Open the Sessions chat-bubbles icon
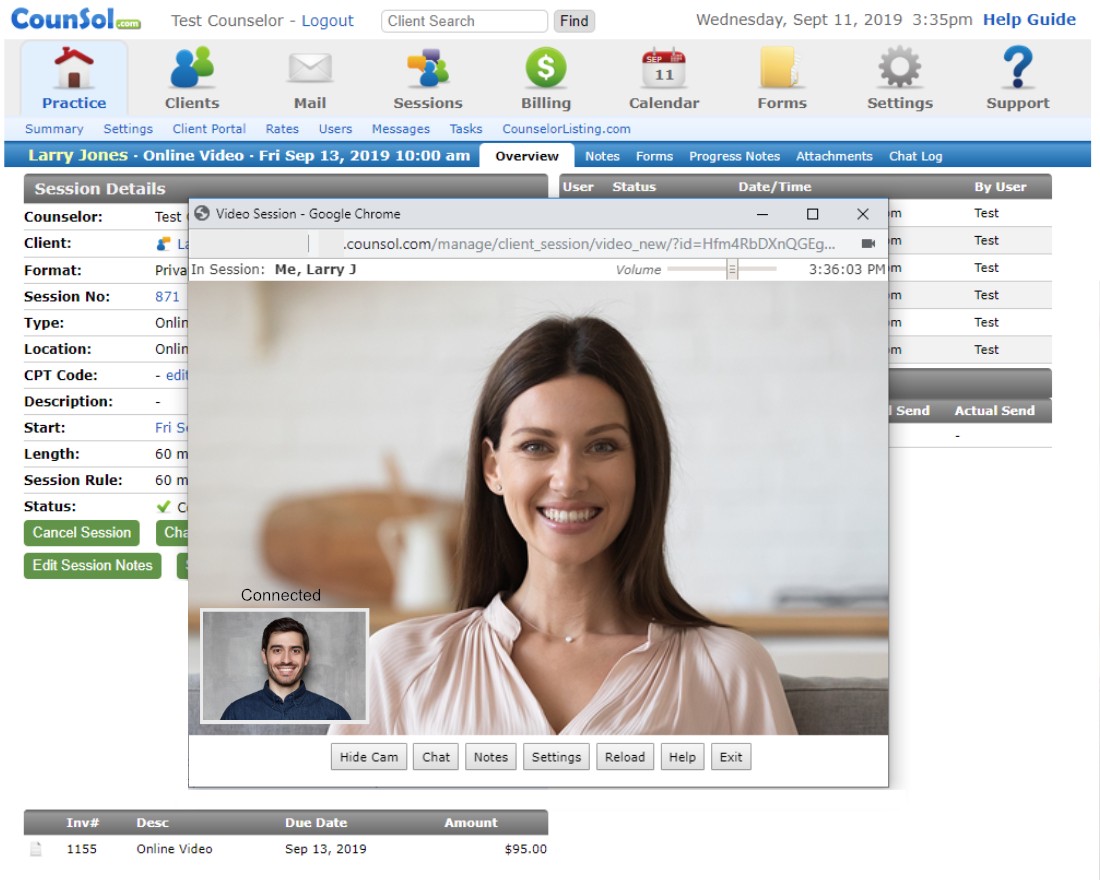This screenshot has width=1100, height=880. tap(427, 68)
